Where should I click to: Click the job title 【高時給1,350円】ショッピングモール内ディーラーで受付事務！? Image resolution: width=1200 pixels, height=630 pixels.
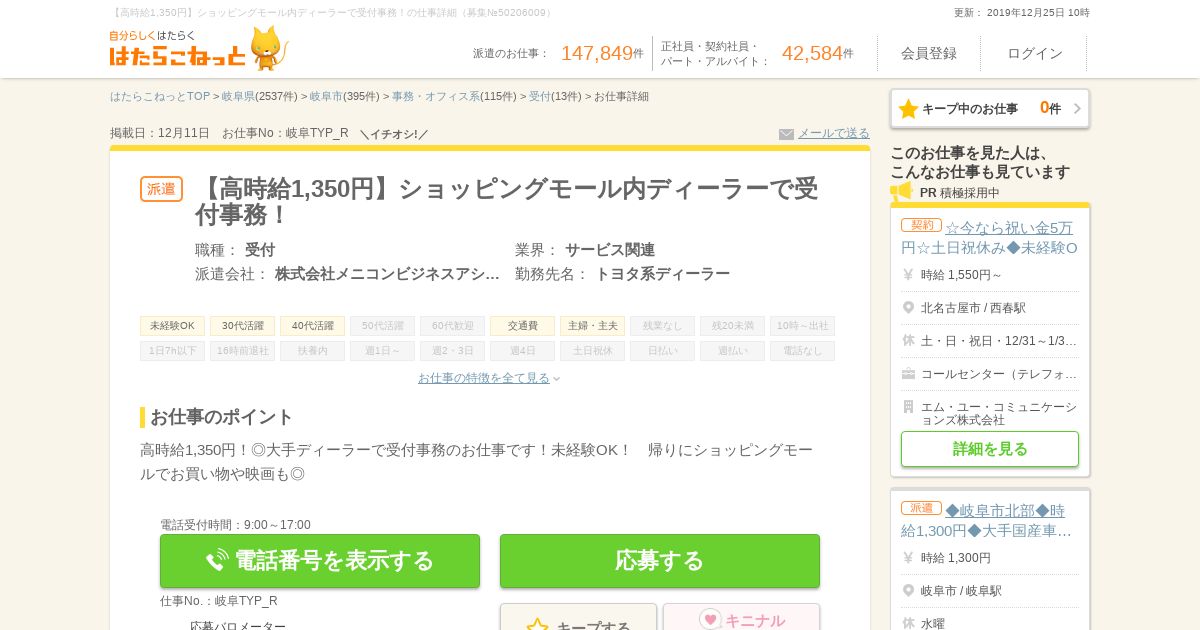(506, 201)
